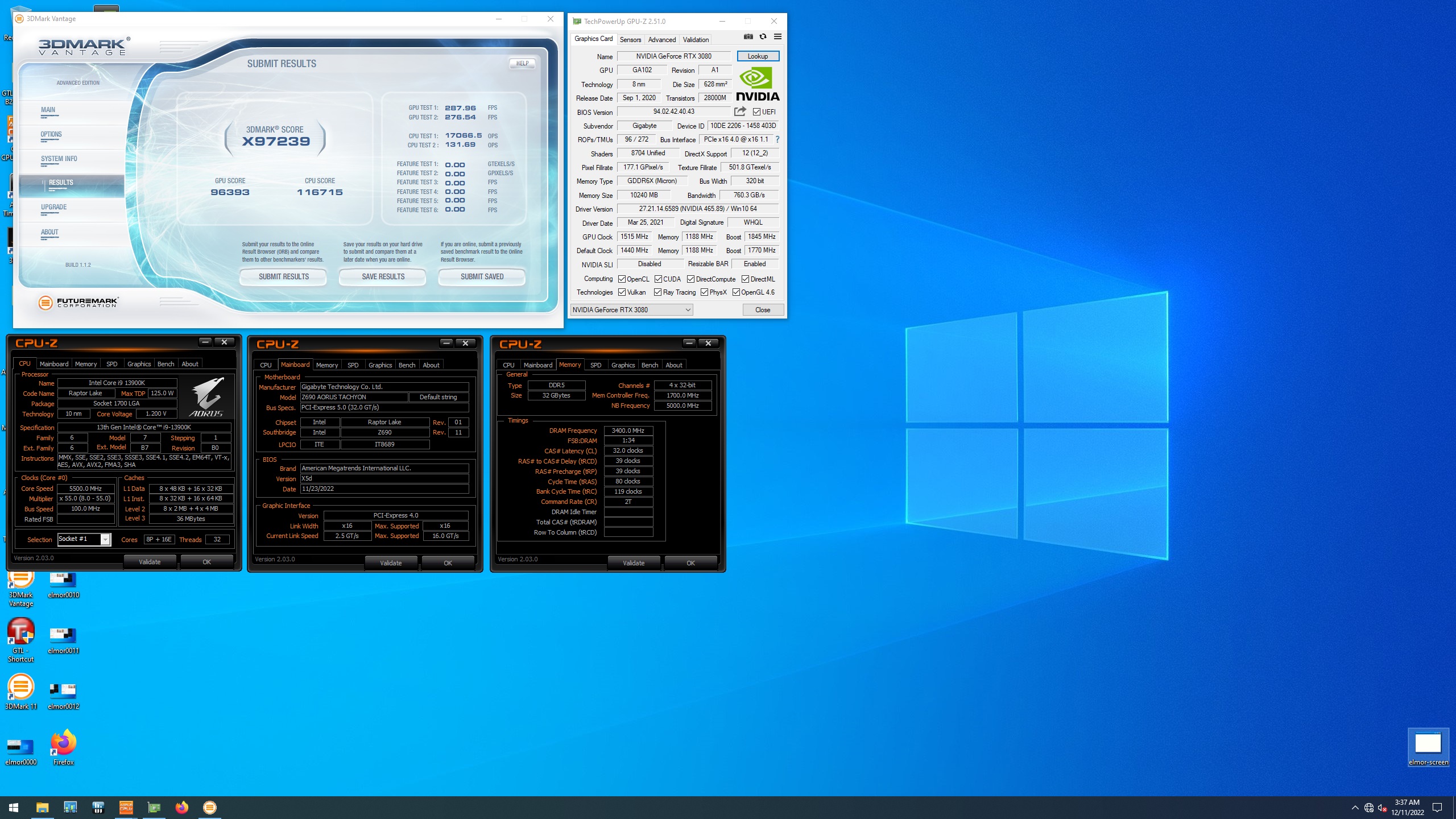Click the SAVE RESULTS button
The width and height of the screenshot is (1456, 819).
[383, 277]
